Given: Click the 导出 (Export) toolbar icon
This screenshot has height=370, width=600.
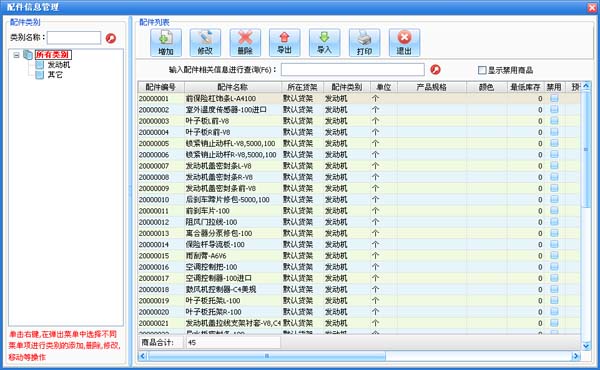Looking at the screenshot, I should (284, 42).
